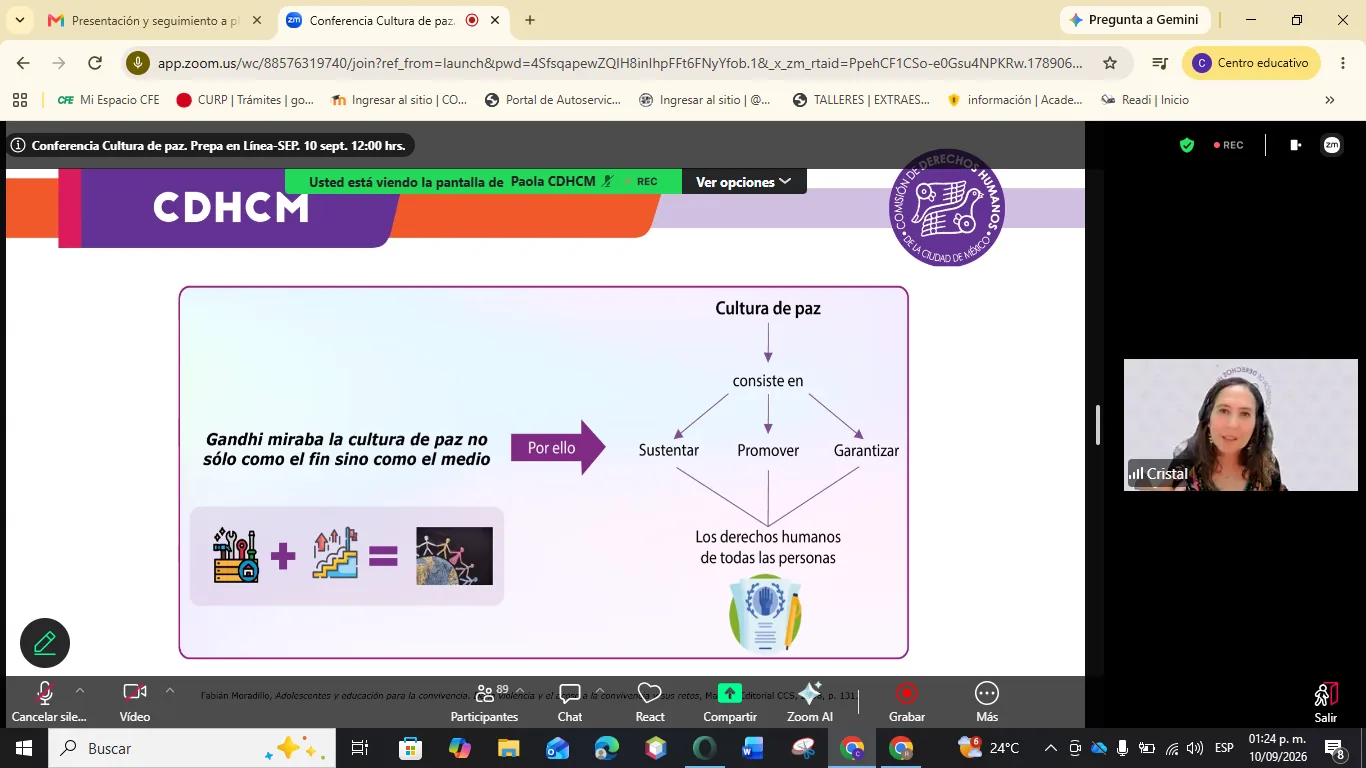The width and height of the screenshot is (1366, 768).
Task: Open the tab search dropdown arrow
Action: [19, 20]
